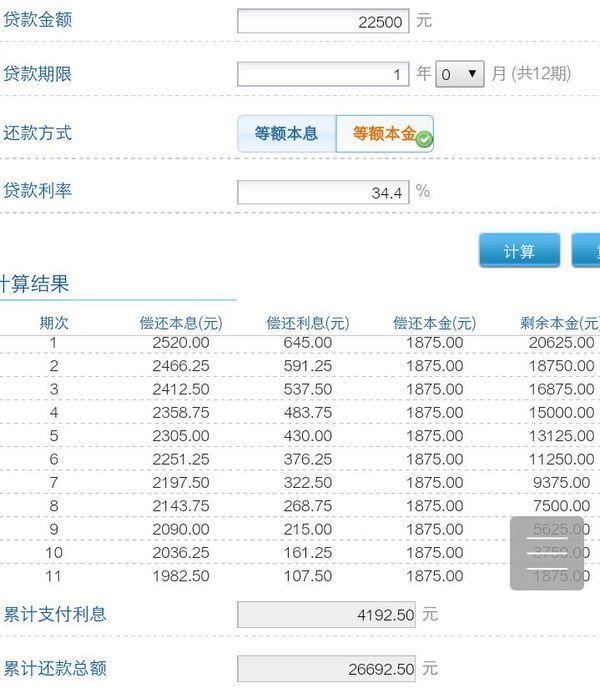This screenshot has height=688, width=600.
Task: Click the 偿还利息(元) column header
Action: [x=307, y=323]
